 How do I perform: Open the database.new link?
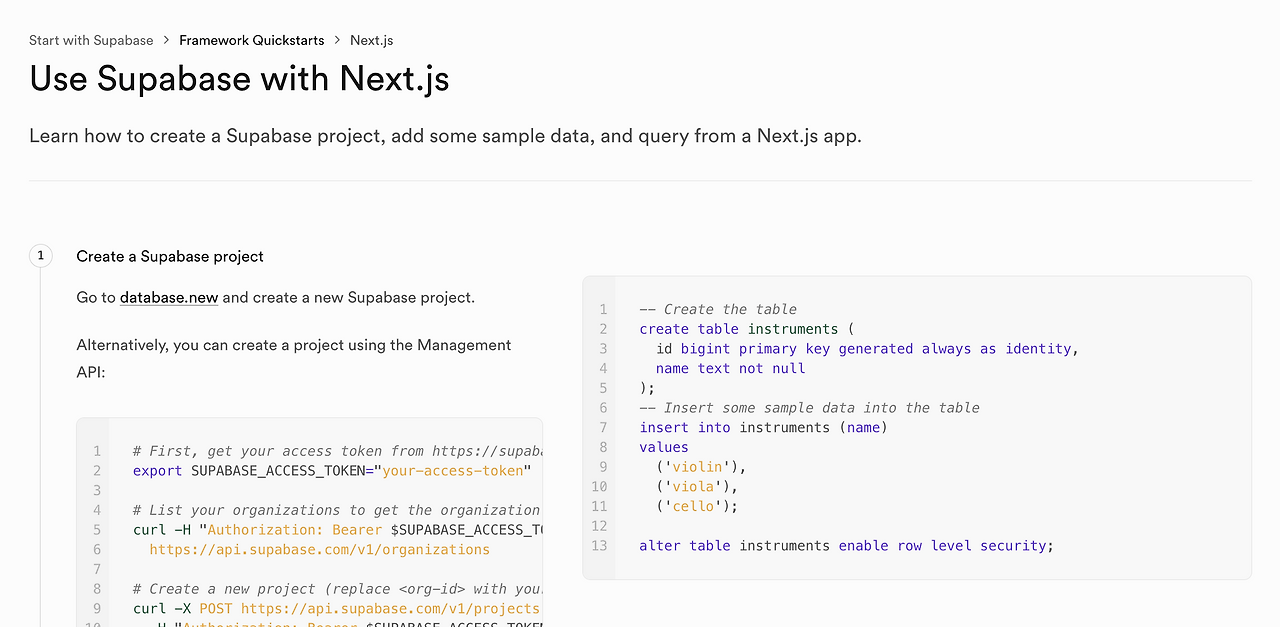tap(169, 297)
